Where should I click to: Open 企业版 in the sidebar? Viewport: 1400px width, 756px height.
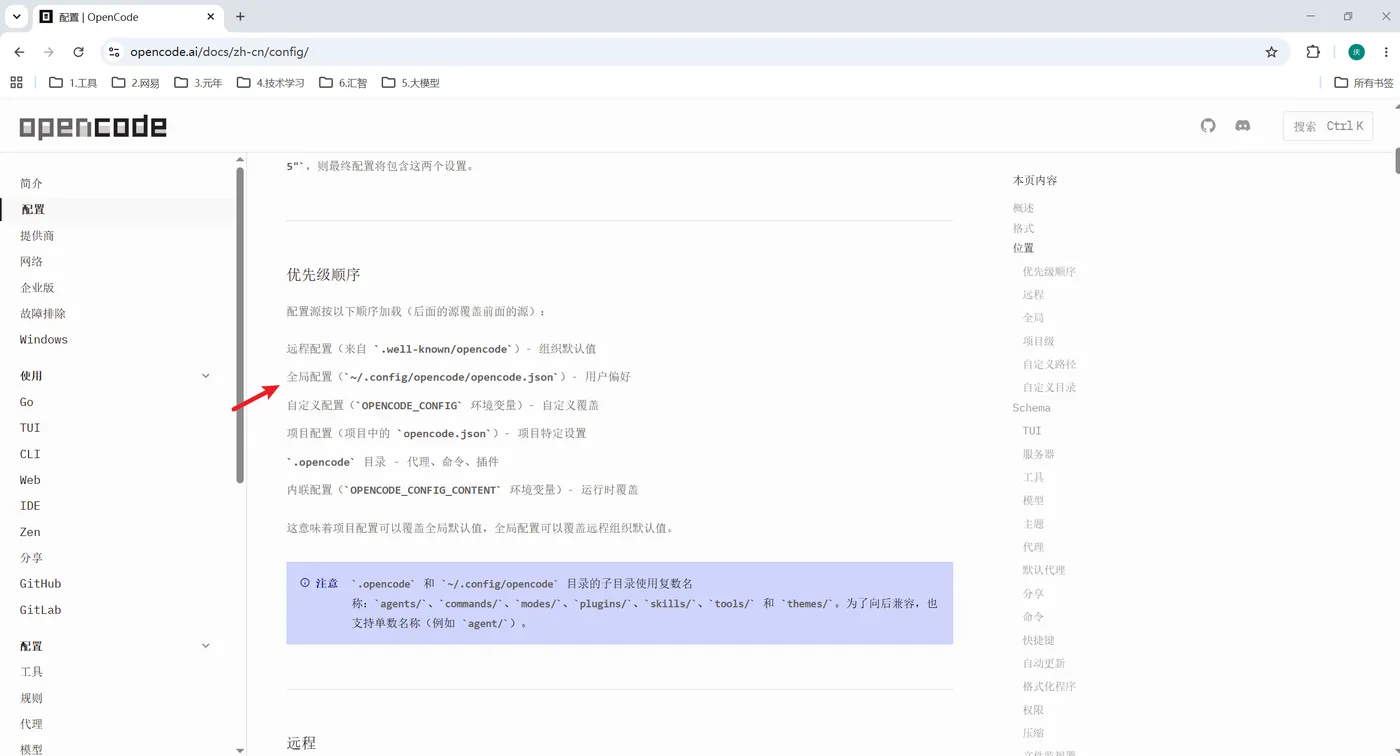click(x=37, y=288)
